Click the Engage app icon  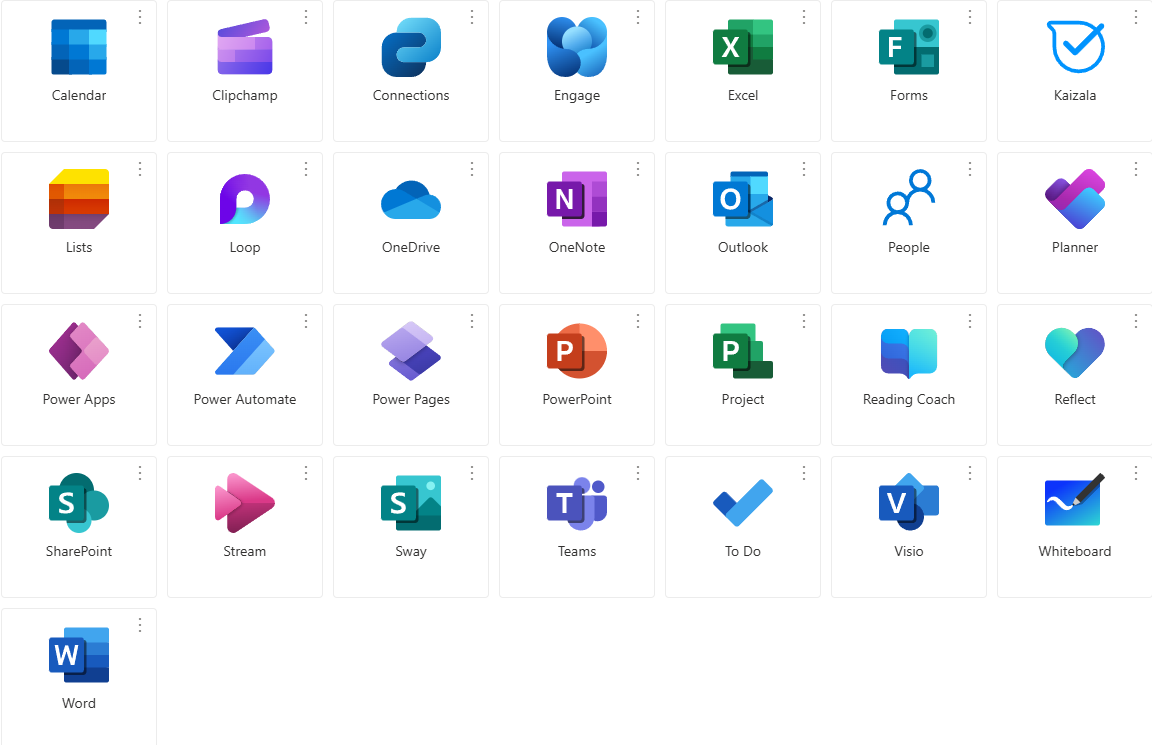577,47
